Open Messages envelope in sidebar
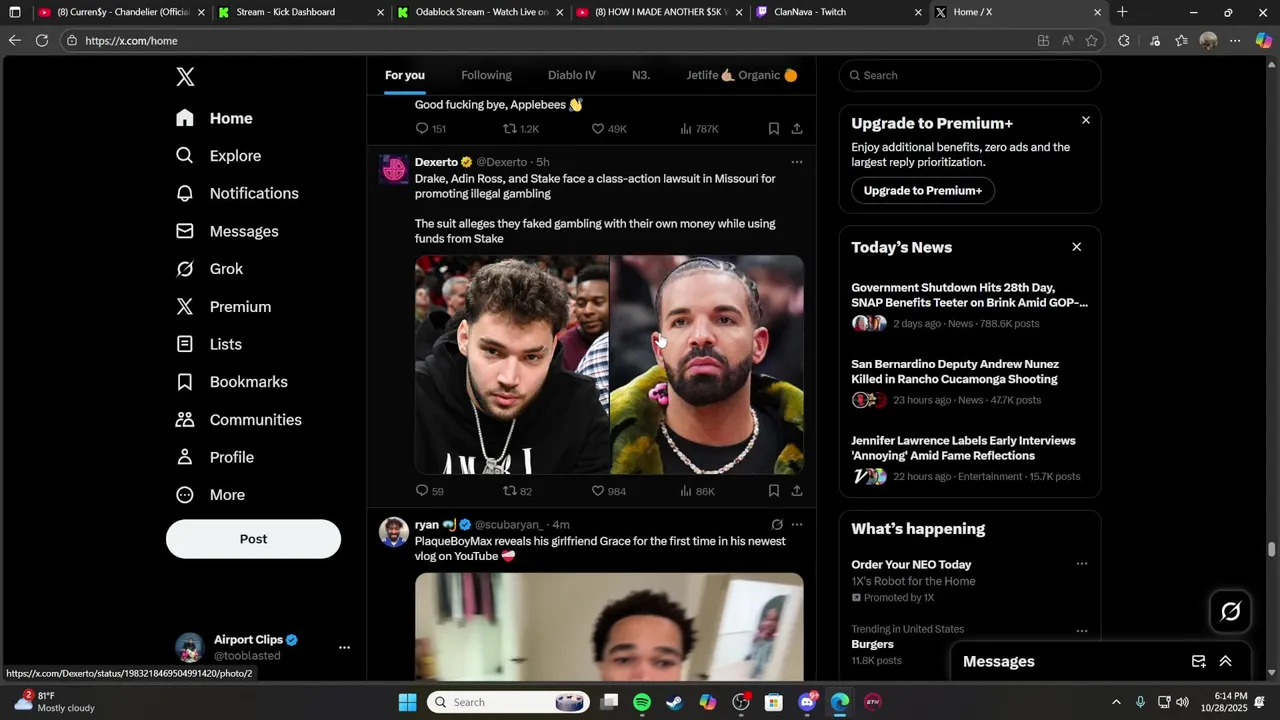 tap(185, 231)
